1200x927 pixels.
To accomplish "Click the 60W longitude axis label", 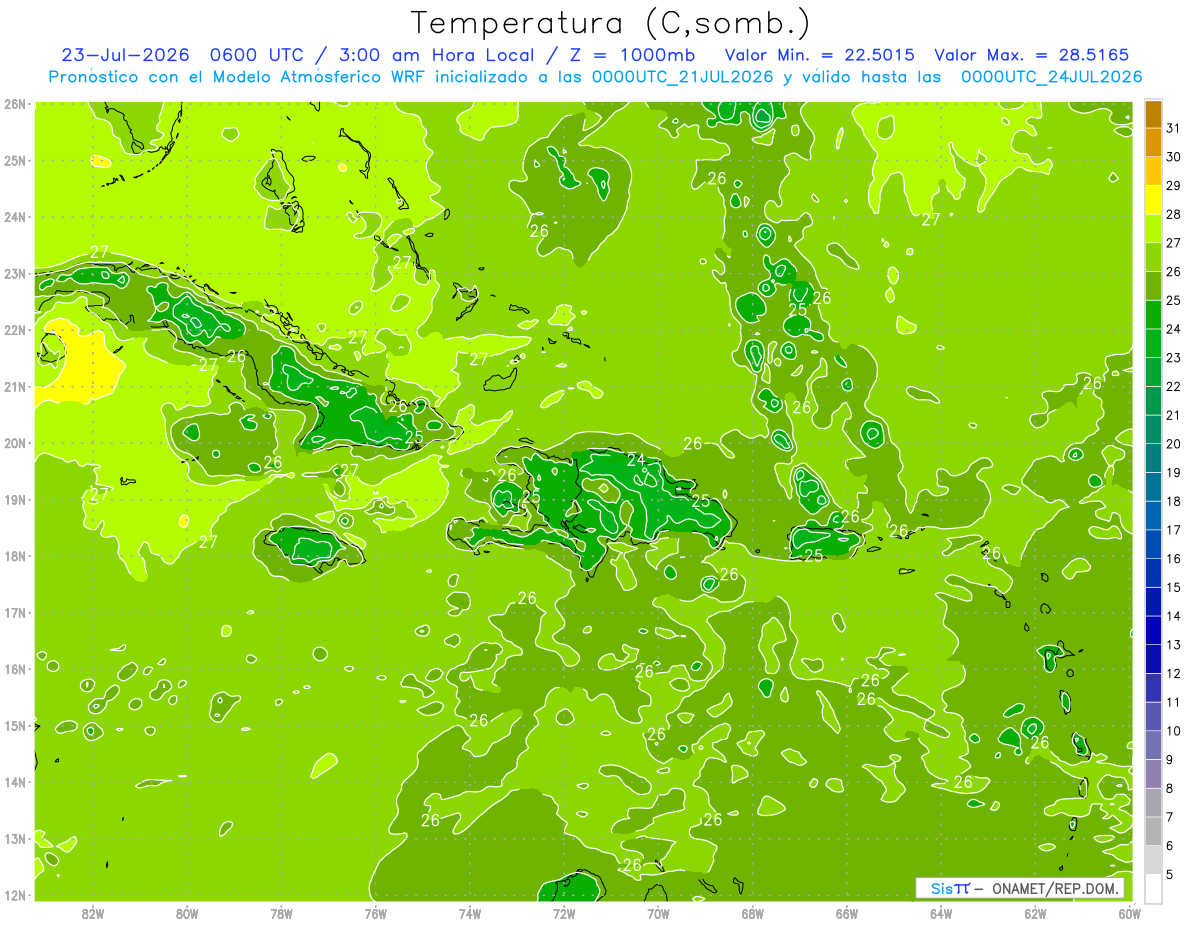I will pos(1129,912).
